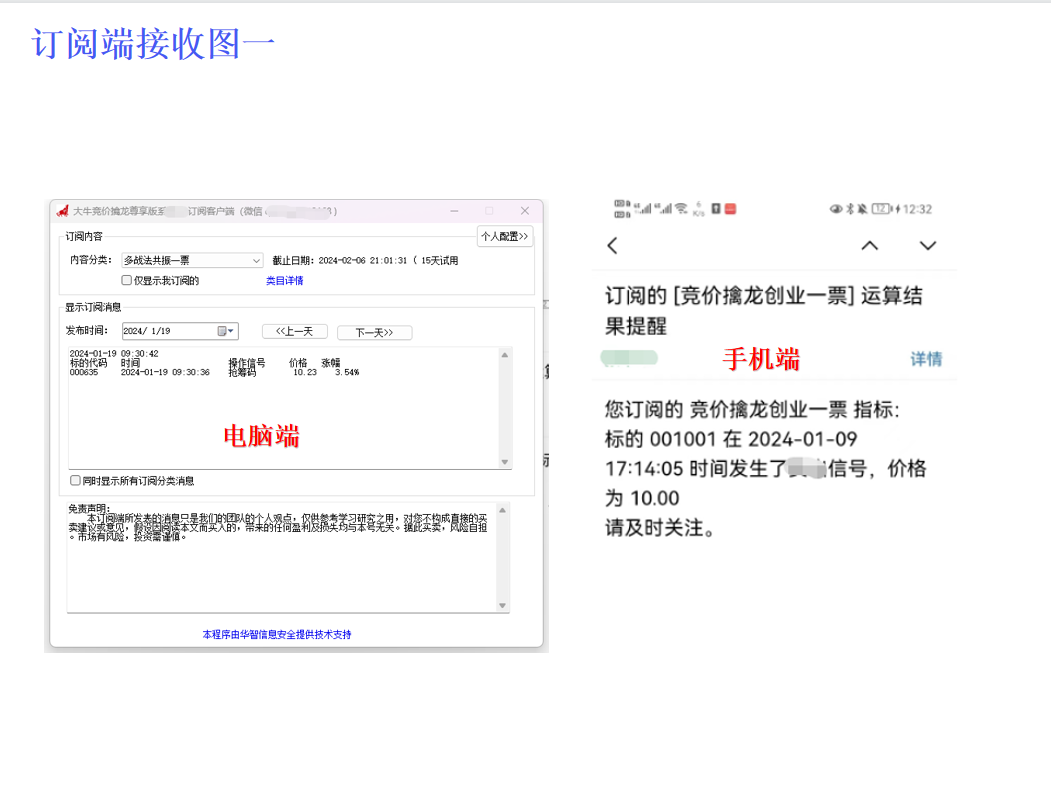Click the Bluetooth icon in phone status bar
1051x792 pixels.
851,209
